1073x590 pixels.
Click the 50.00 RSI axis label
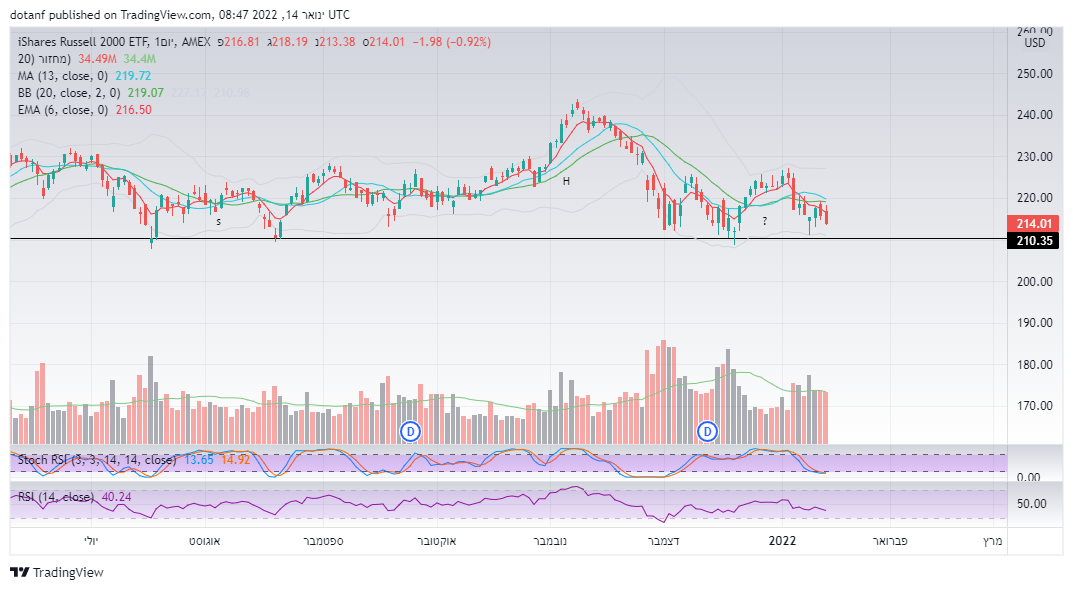[x=1032, y=504]
